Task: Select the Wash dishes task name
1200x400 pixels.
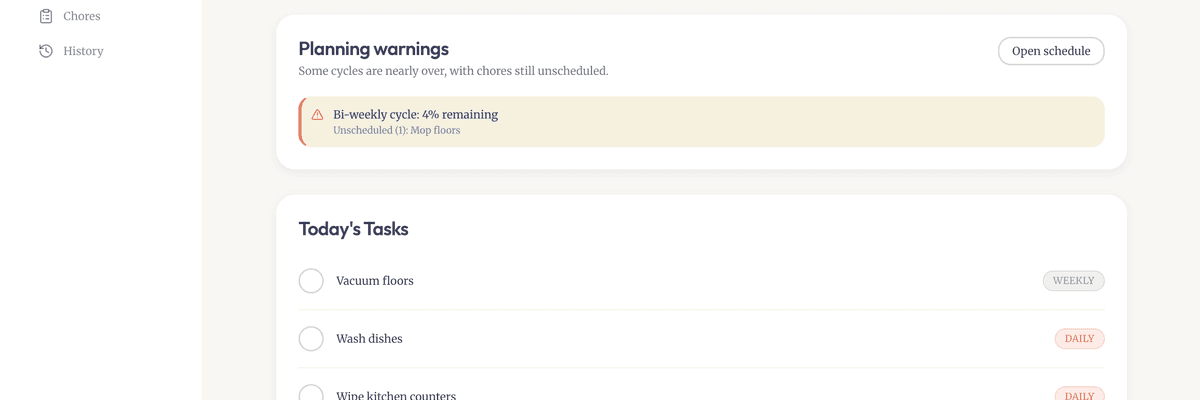Action: coord(369,339)
